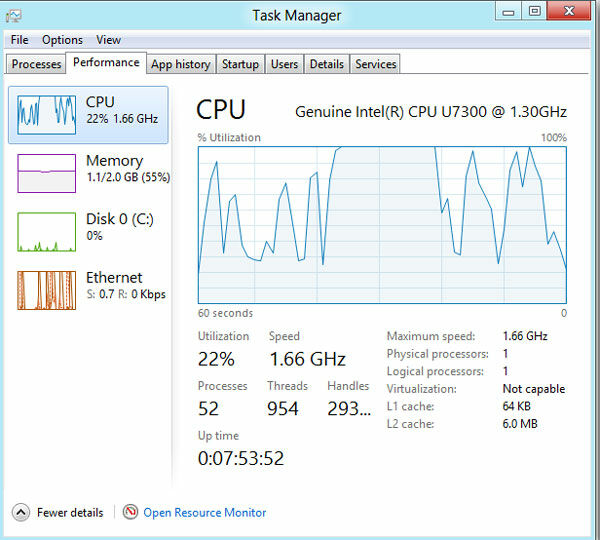Select the CPU mini graph thumbnail

(x=47, y=115)
